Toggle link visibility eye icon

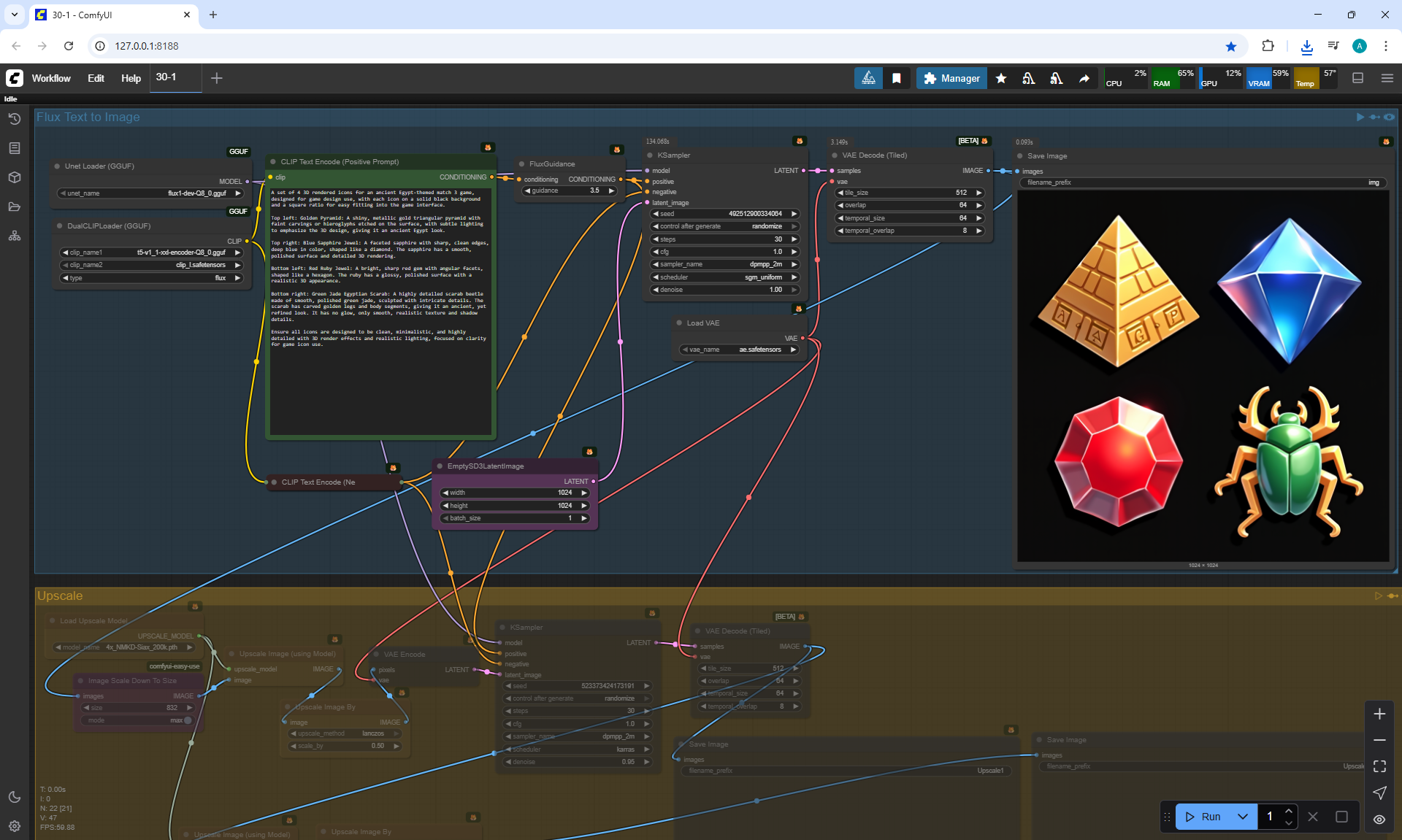point(1379,820)
